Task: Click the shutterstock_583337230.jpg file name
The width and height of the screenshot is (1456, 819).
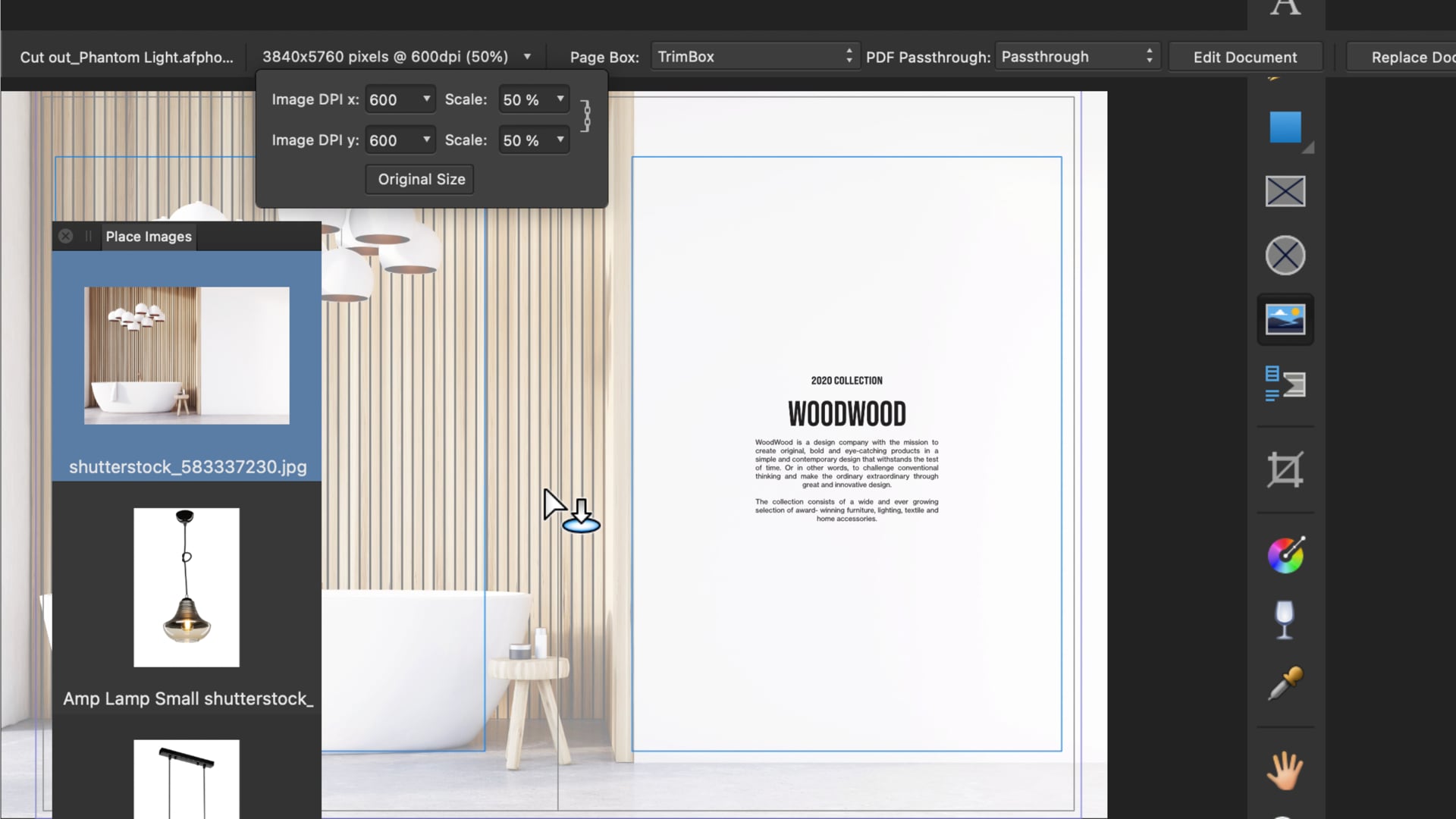Action: point(188,467)
